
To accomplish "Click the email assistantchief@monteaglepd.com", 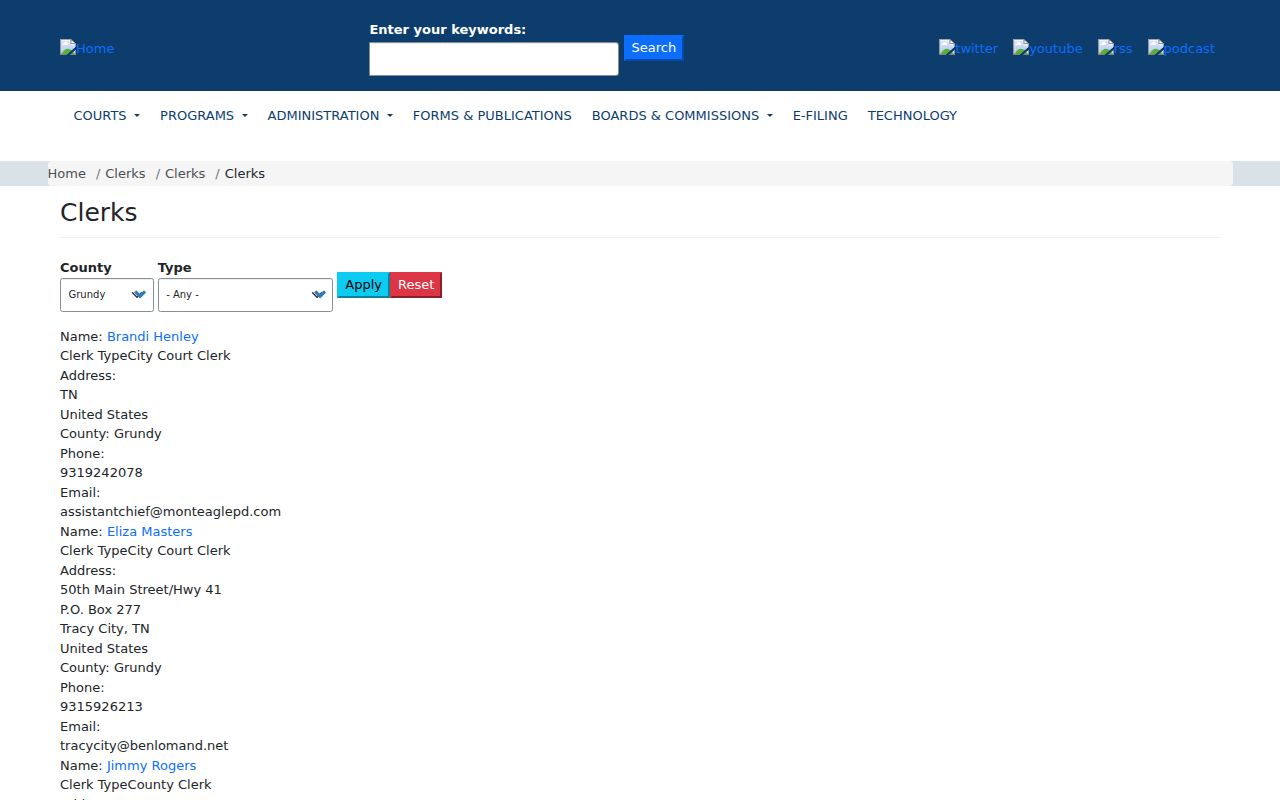I will pos(170,511).
